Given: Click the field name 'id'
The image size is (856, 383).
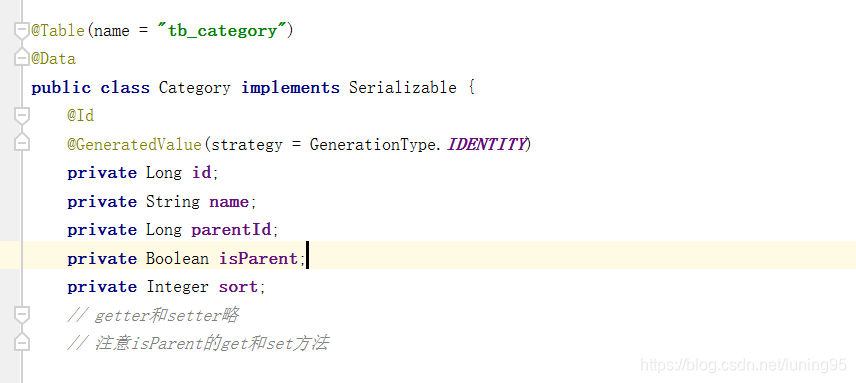Looking at the screenshot, I should click(x=201, y=173).
